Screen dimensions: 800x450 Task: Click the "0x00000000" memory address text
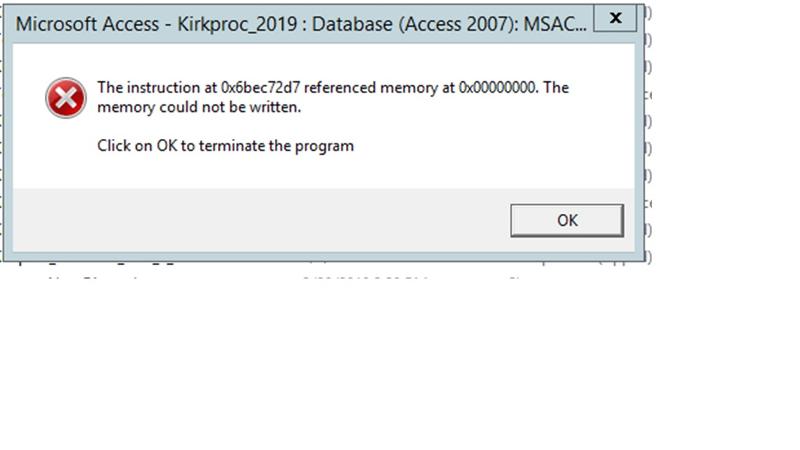(498, 87)
